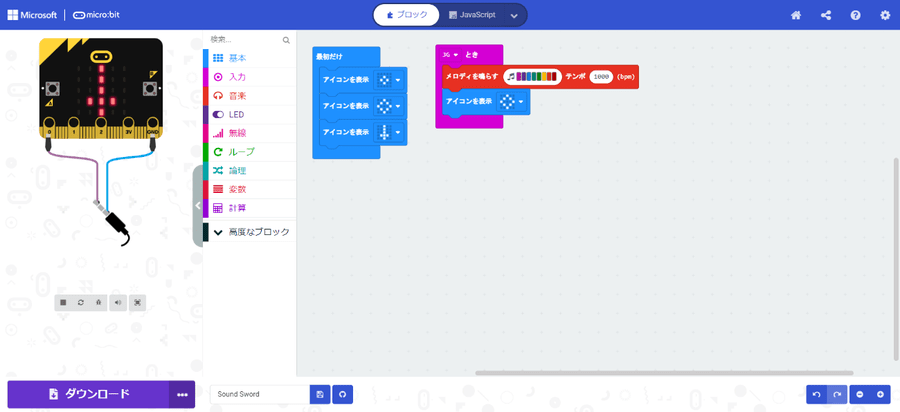Switch to the ブロック editor tab

coord(406,15)
